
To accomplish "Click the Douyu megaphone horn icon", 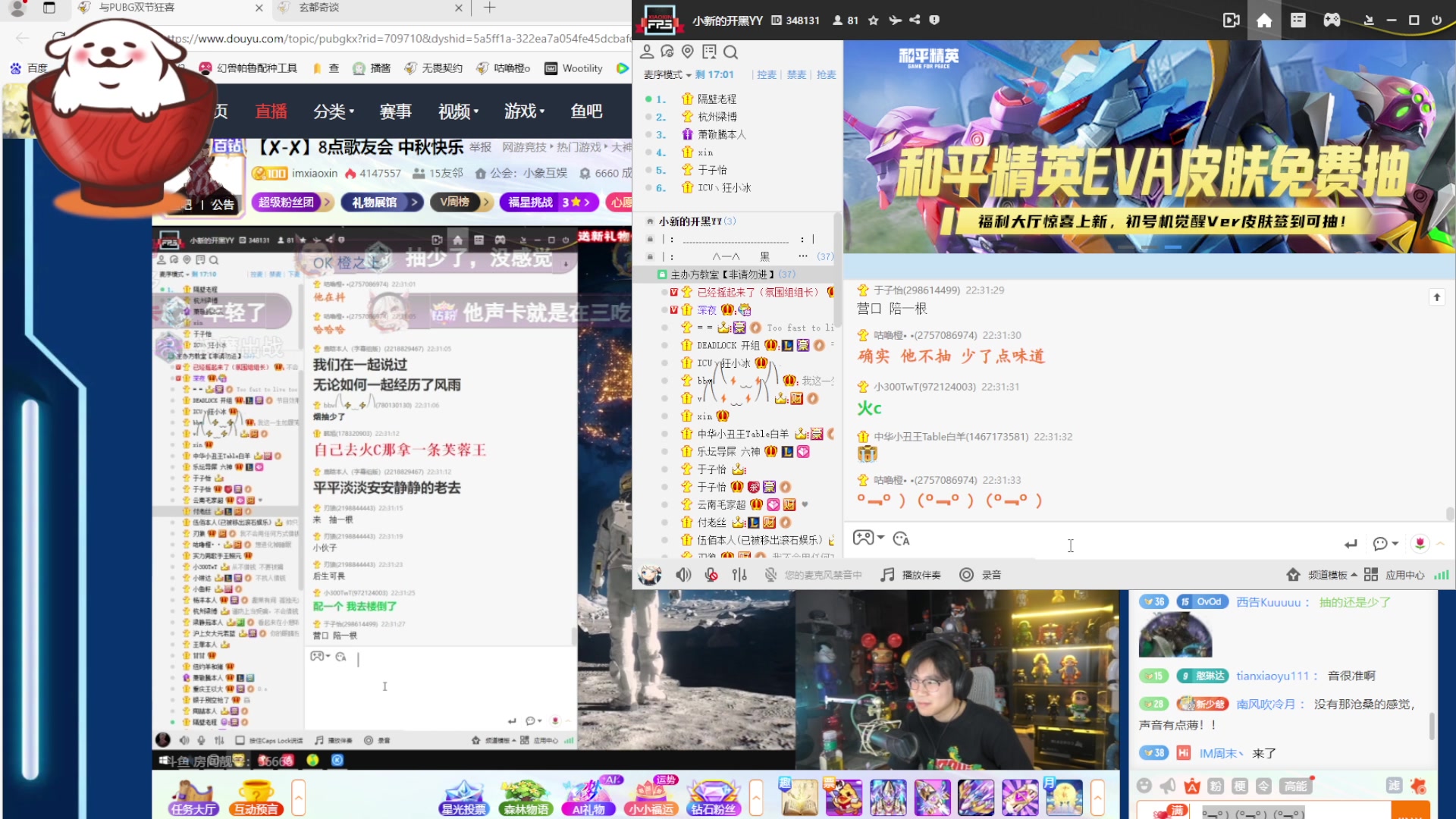I will 1168,786.
